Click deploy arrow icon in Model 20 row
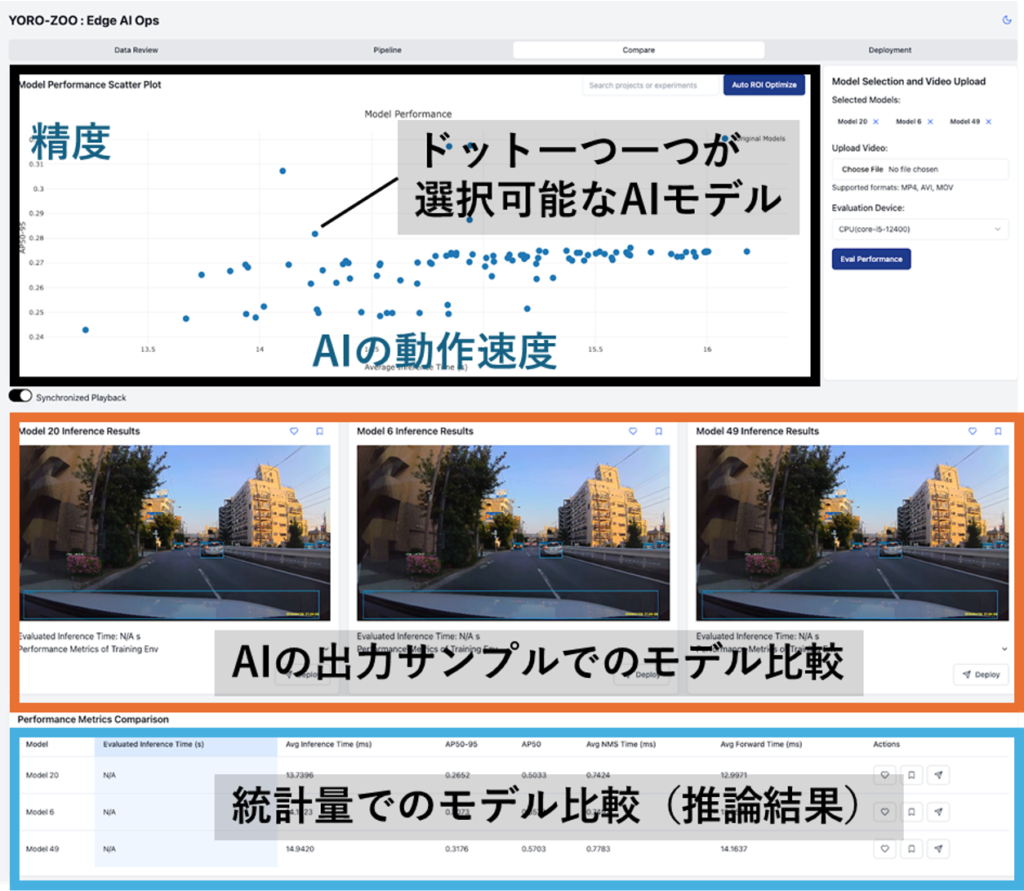This screenshot has width=1024, height=891. click(x=938, y=775)
